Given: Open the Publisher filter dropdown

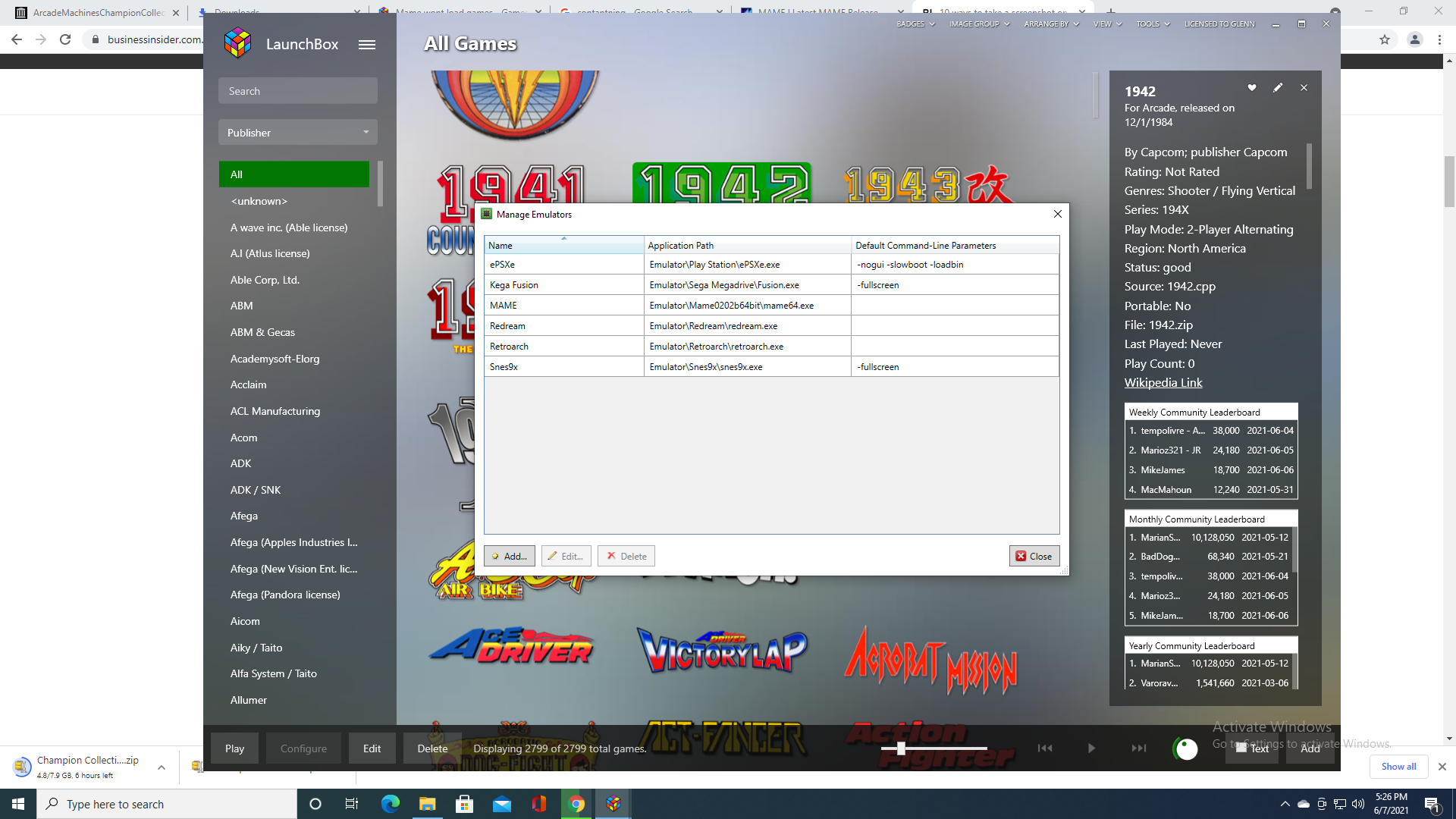Looking at the screenshot, I should [x=298, y=133].
